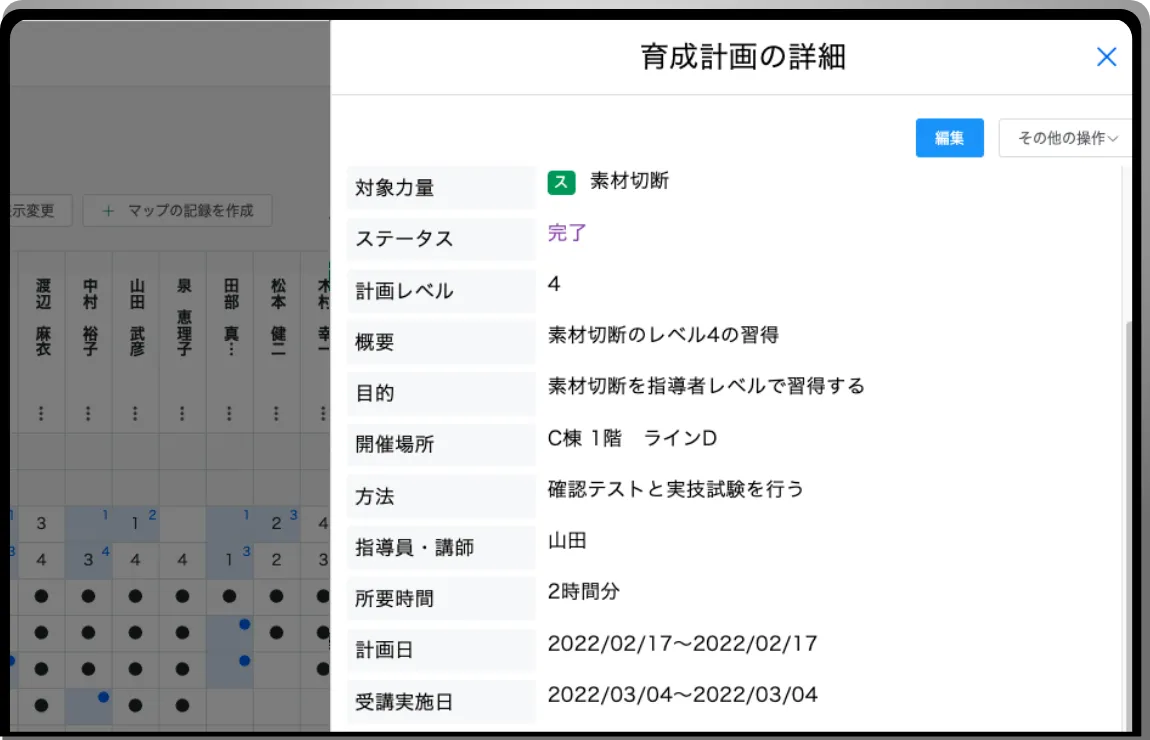Click the マップの記録を作成 button

click(178, 211)
